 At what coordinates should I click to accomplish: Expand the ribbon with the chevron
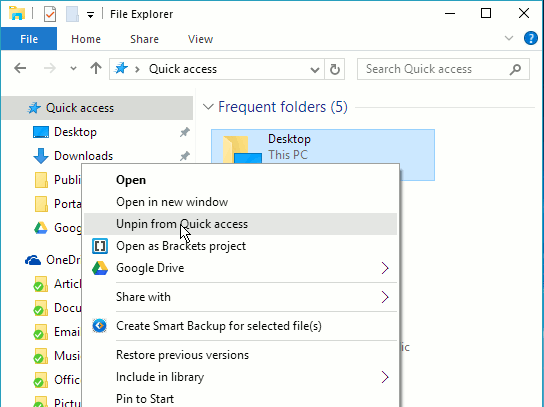pos(509,38)
